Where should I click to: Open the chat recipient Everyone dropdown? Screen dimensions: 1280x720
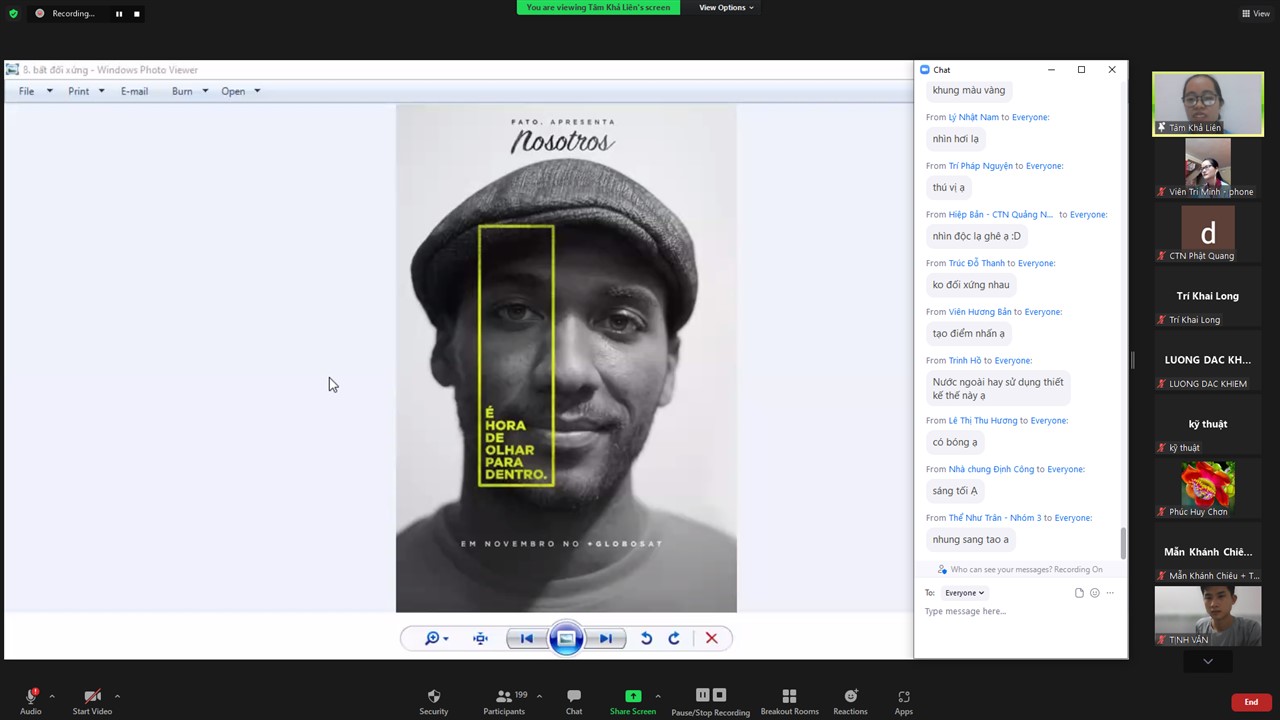965,593
